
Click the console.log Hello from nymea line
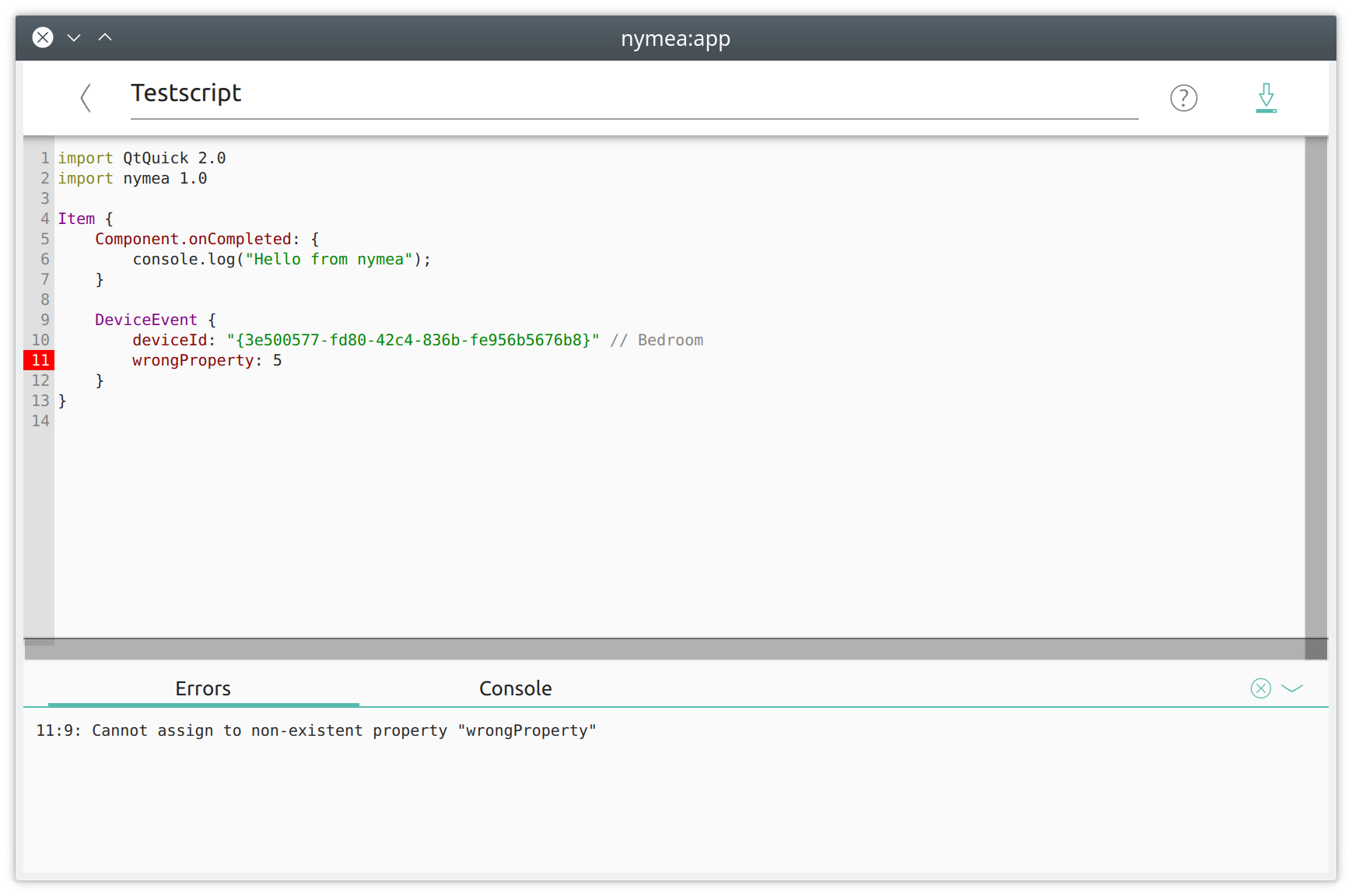point(282,259)
